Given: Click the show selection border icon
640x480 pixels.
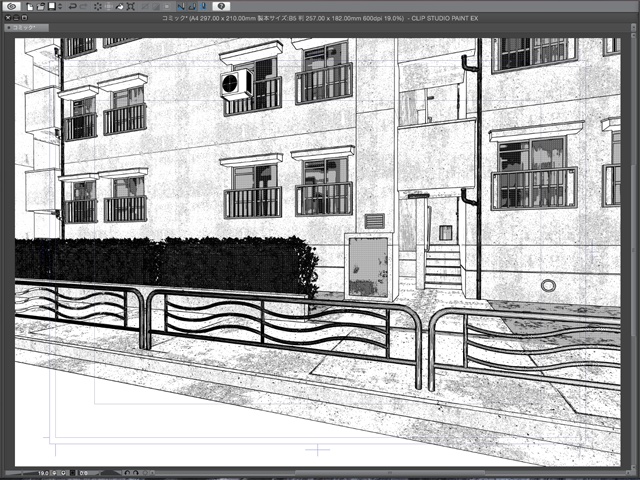Looking at the screenshot, I should pyautogui.click(x=167, y=7).
